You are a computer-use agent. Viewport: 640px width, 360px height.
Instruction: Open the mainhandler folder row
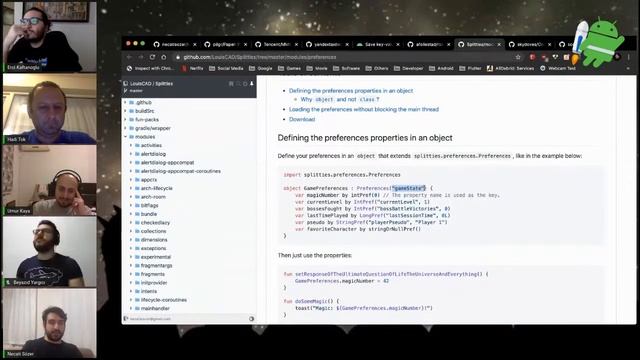pyautogui.click(x=189, y=308)
